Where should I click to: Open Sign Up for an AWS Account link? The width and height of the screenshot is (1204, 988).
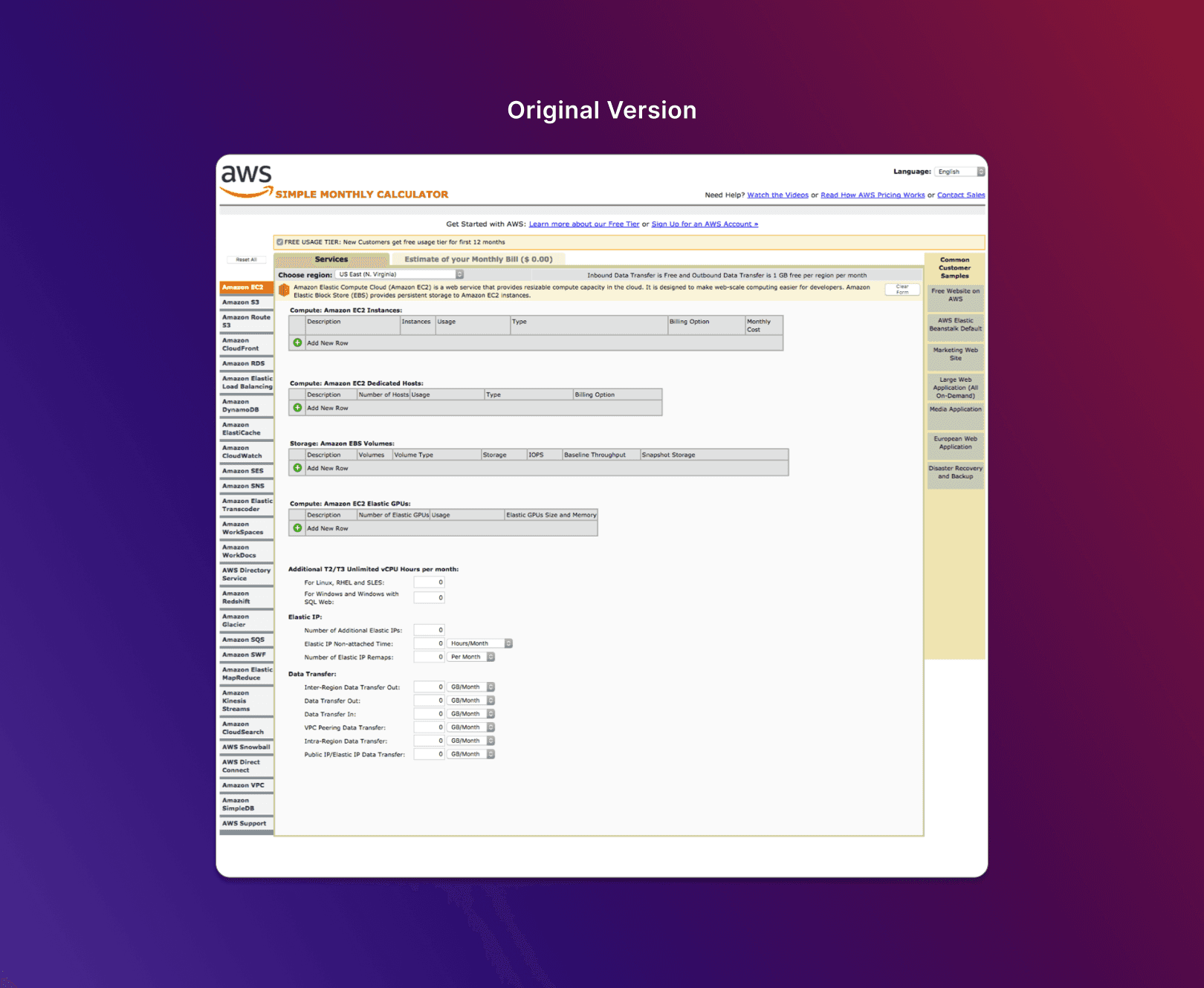tap(705, 224)
